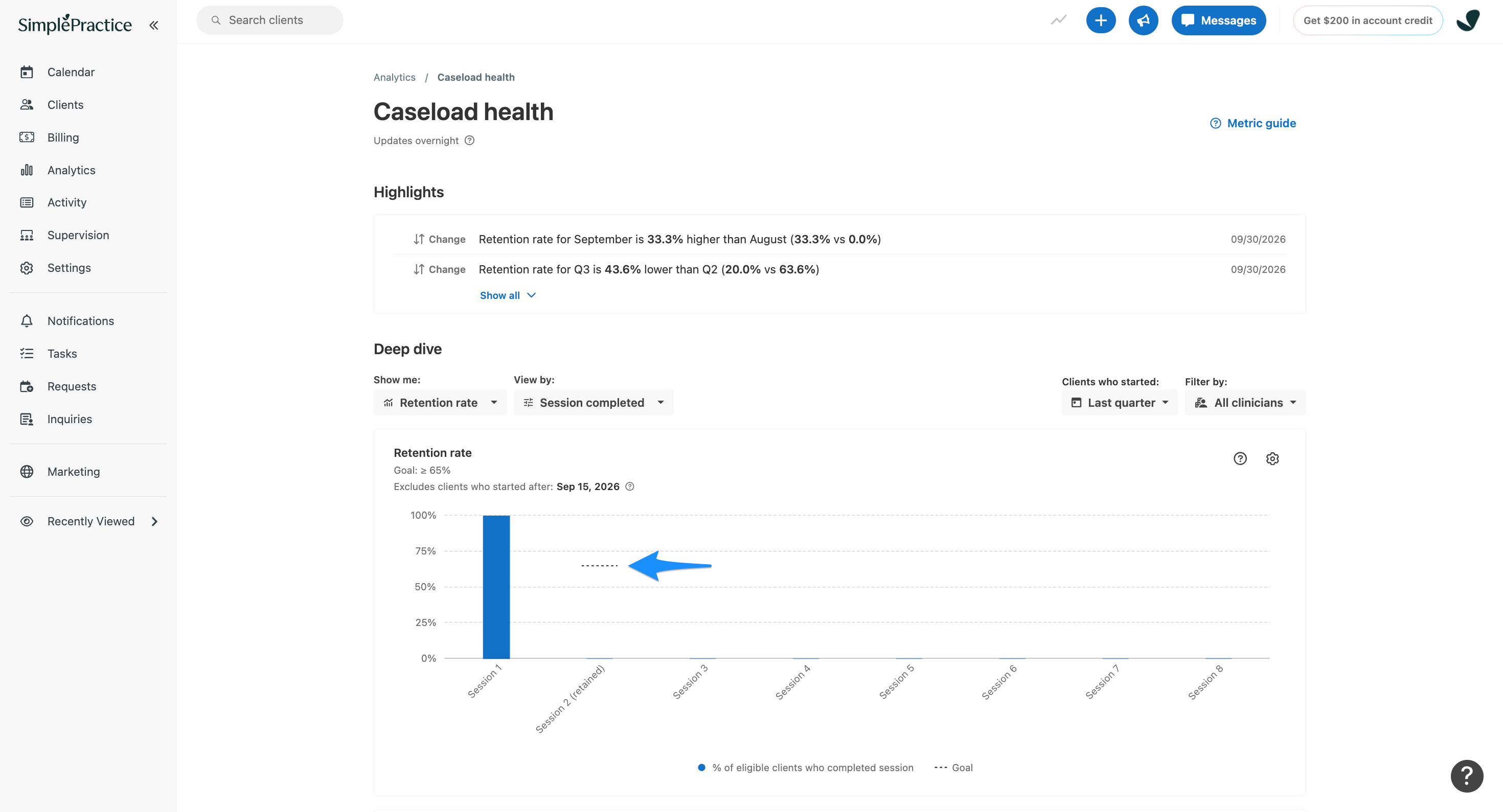This screenshot has width=1503, height=812.
Task: Click the Session 5 axis label
Action: pyautogui.click(x=896, y=682)
